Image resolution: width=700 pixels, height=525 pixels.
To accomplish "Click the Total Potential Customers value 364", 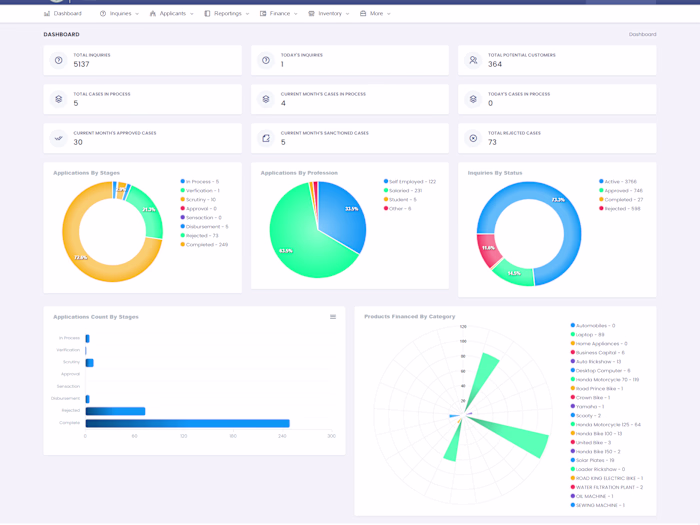I will (x=495, y=64).
